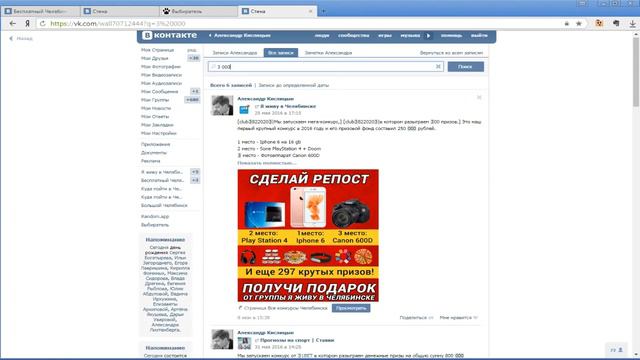Open Записи до определенной даты filter

pos(293,85)
